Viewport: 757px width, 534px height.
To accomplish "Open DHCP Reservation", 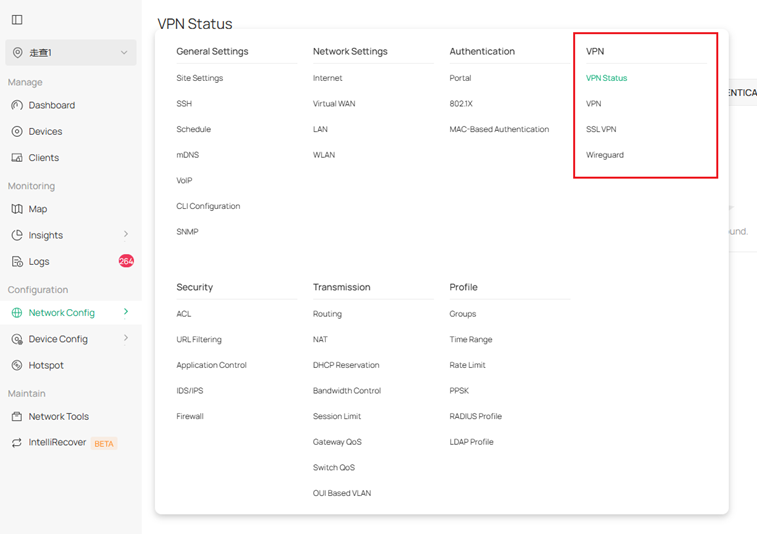I will tap(346, 365).
